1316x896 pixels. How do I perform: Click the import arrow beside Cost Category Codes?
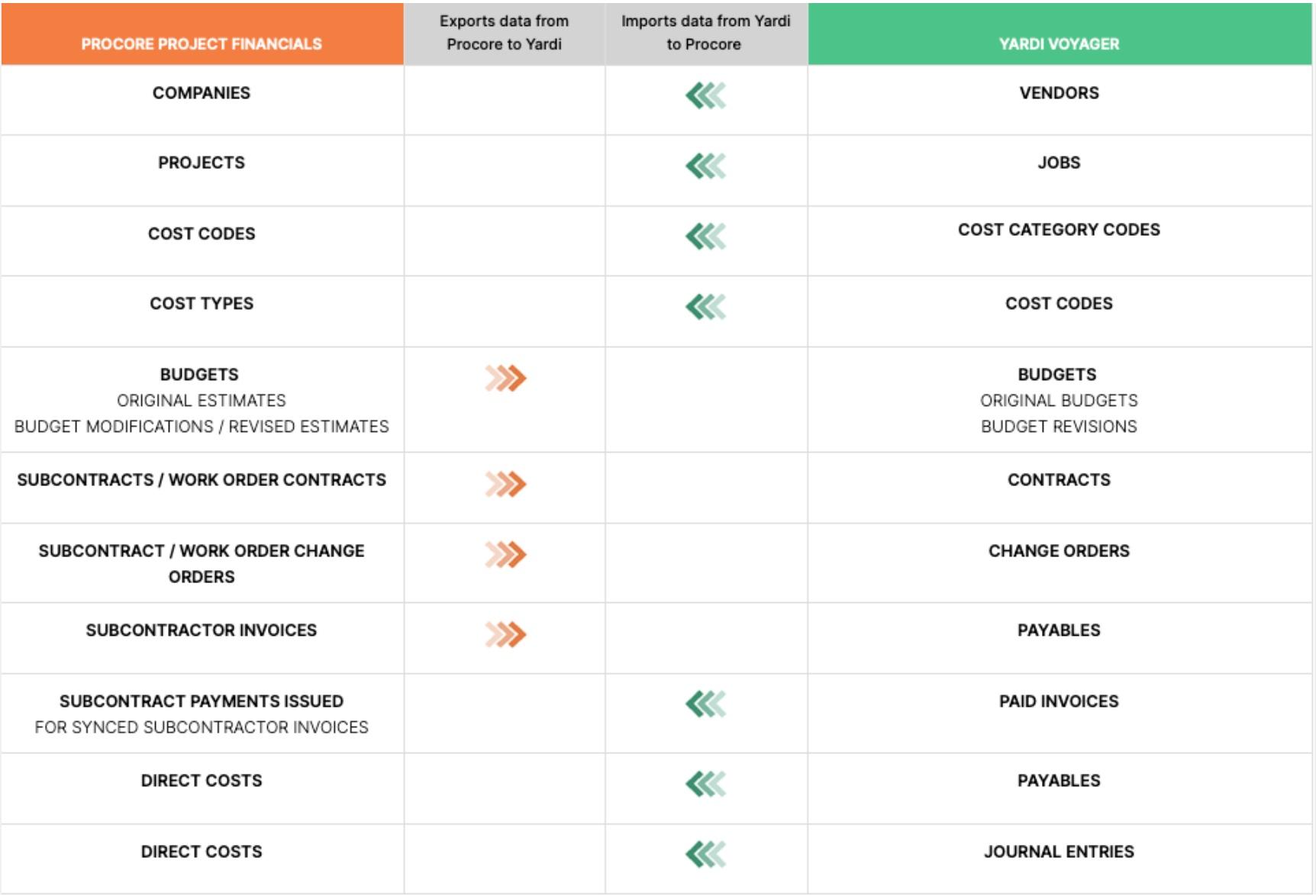point(706,237)
